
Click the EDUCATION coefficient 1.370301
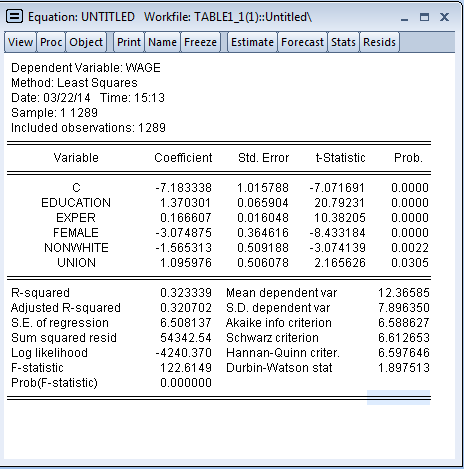pyautogui.click(x=186, y=203)
